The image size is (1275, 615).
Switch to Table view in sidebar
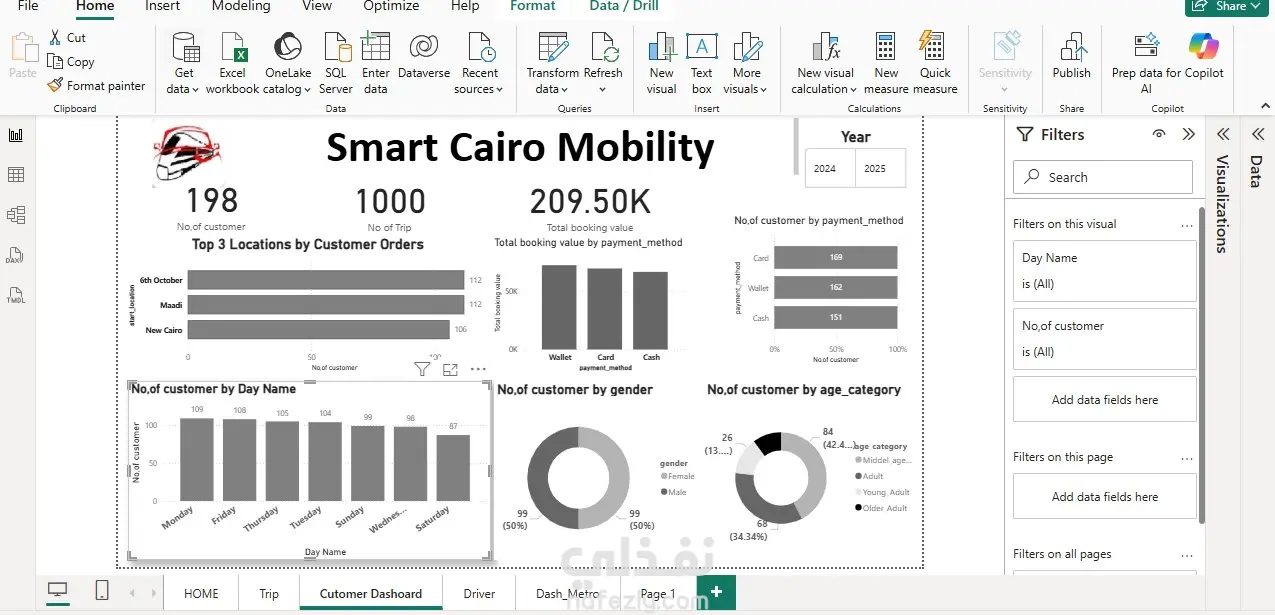(16, 175)
